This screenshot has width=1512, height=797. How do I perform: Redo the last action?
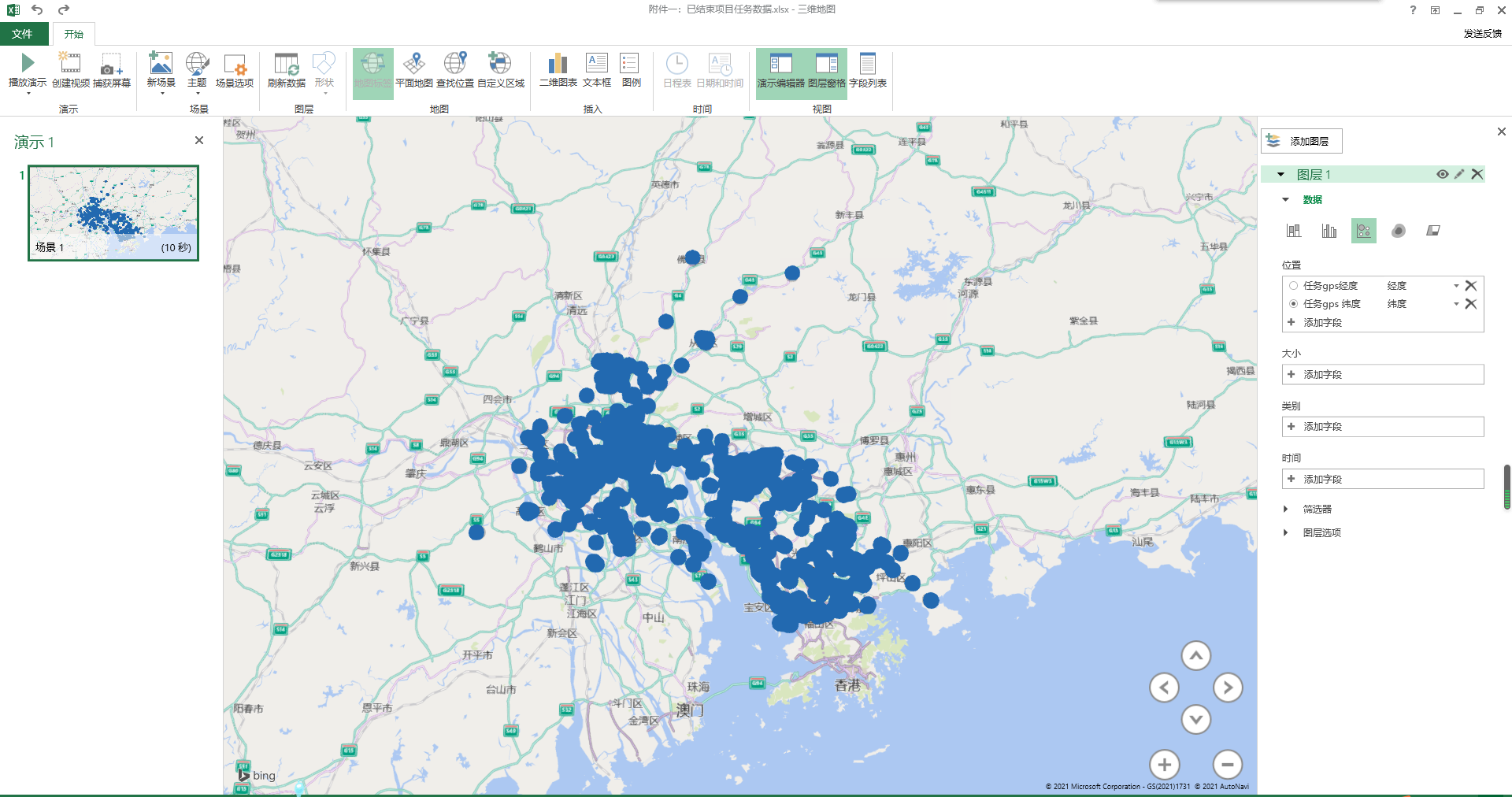click(x=64, y=9)
